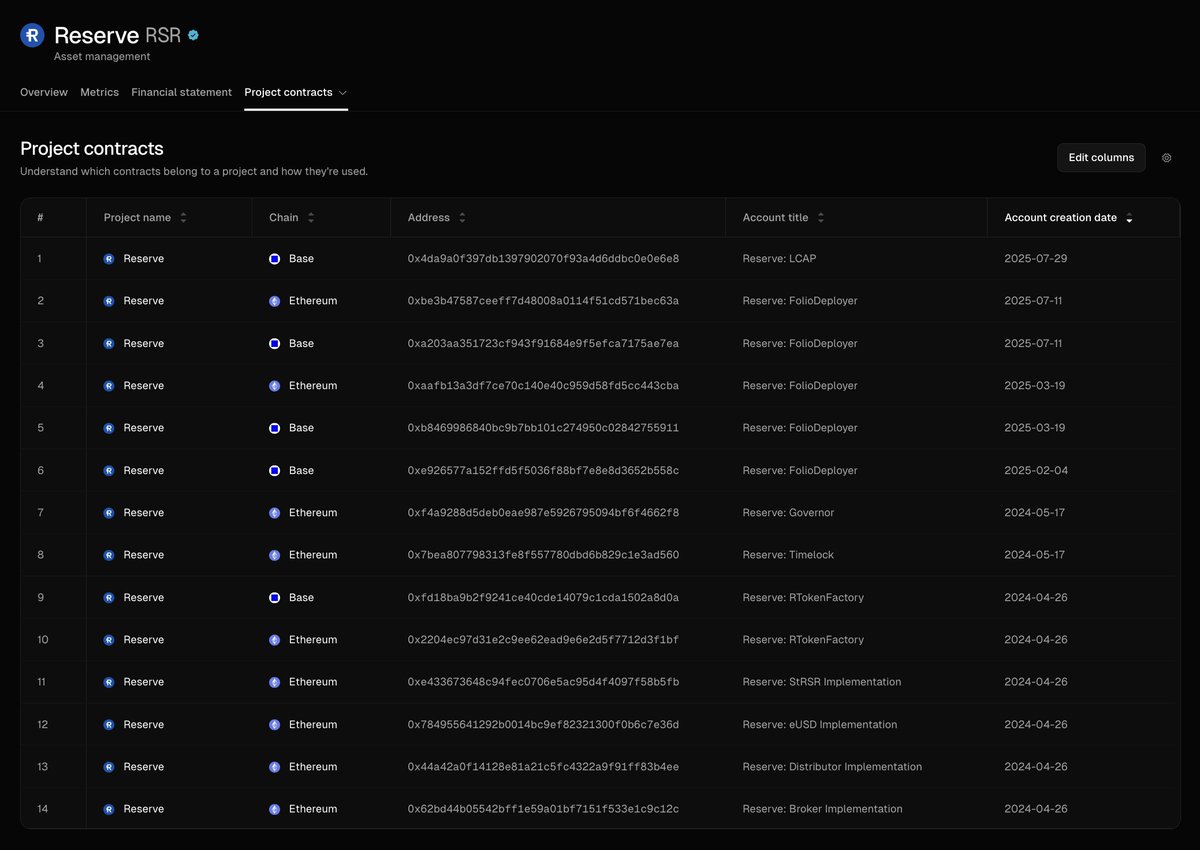The width and height of the screenshot is (1200, 850).
Task: Toggle Account creation date sort arrow
Action: [x=1129, y=218]
